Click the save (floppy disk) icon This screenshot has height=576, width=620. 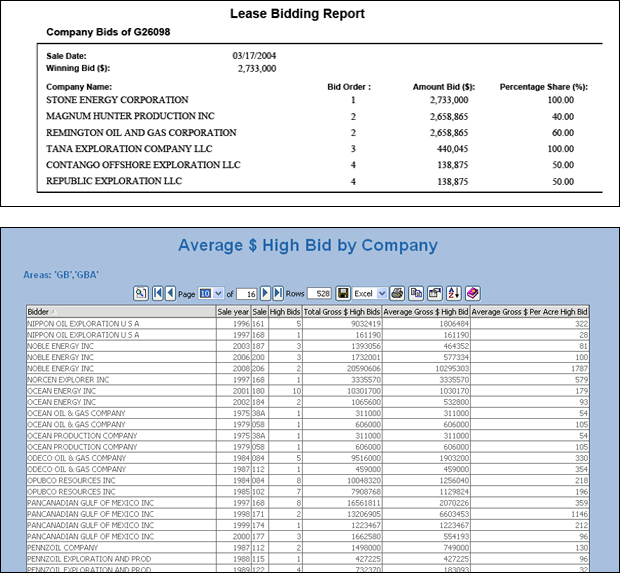point(343,293)
